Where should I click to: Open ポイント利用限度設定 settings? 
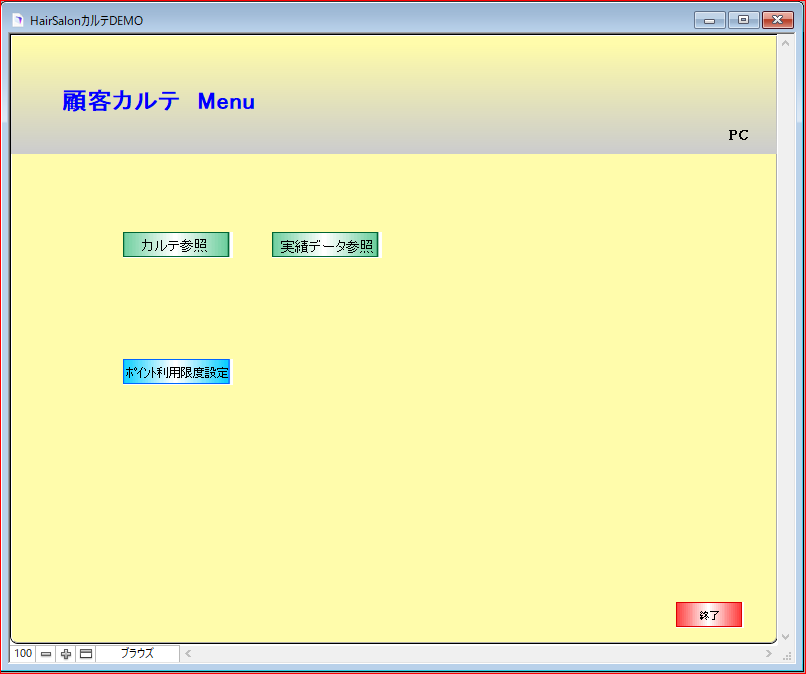tap(176, 372)
